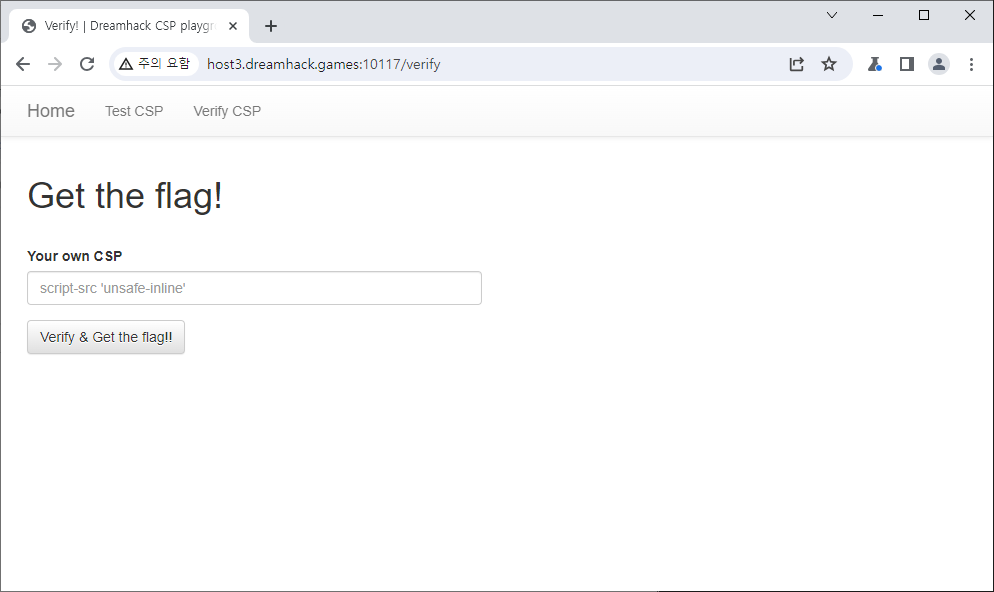Reload the current page
This screenshot has height=592, width=994.
click(x=87, y=64)
